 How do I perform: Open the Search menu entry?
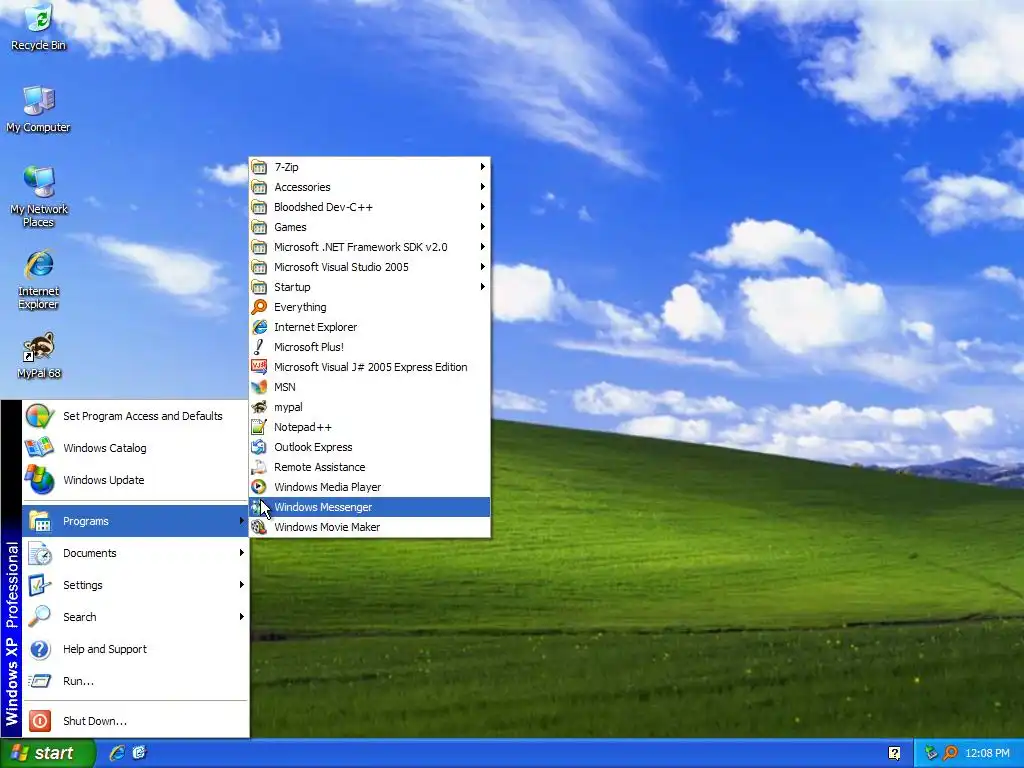(135, 617)
